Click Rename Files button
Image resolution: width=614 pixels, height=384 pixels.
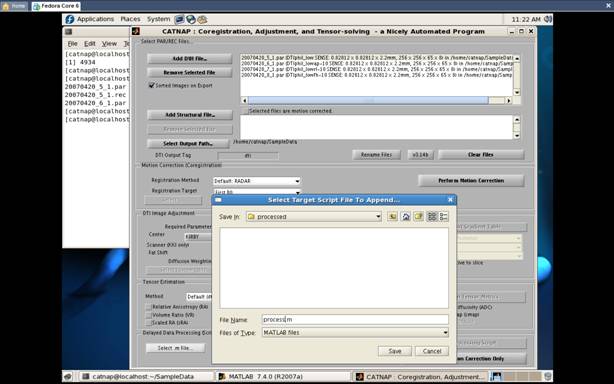376,155
